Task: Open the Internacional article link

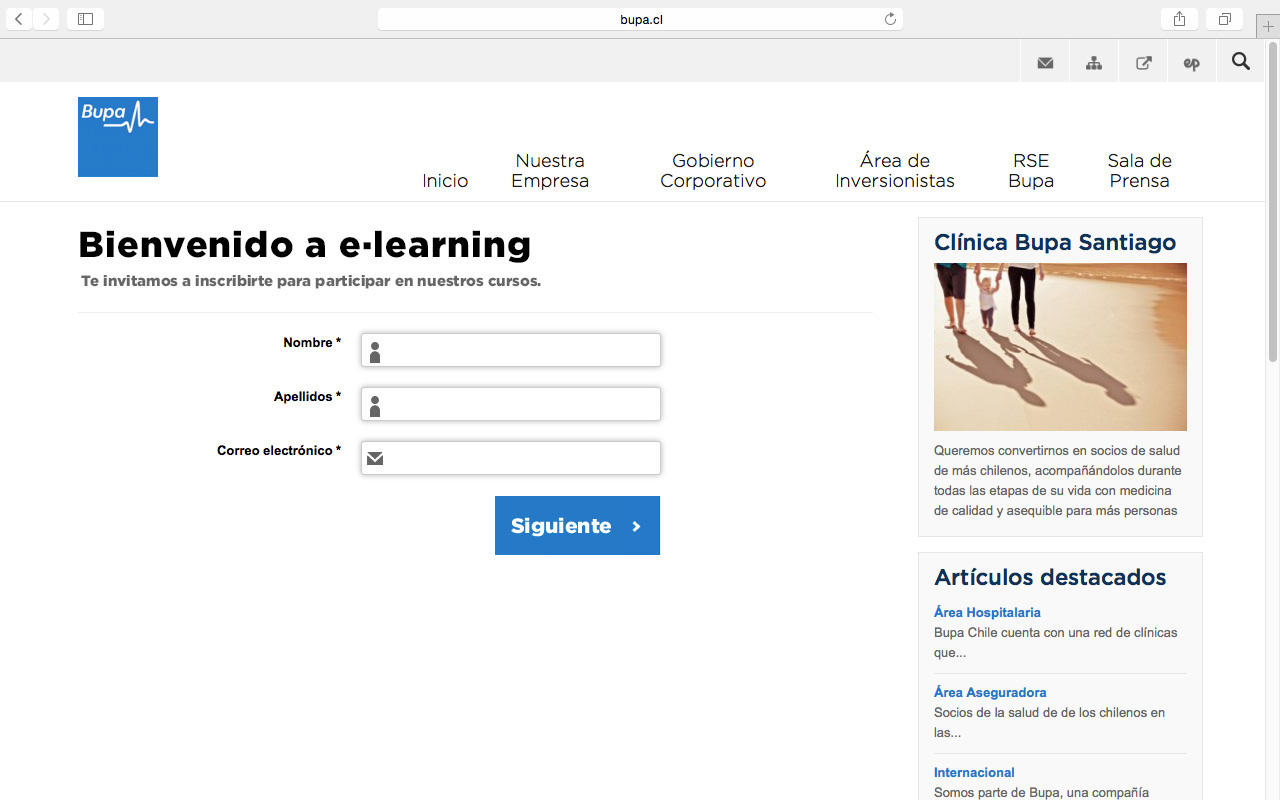Action: 974,772
